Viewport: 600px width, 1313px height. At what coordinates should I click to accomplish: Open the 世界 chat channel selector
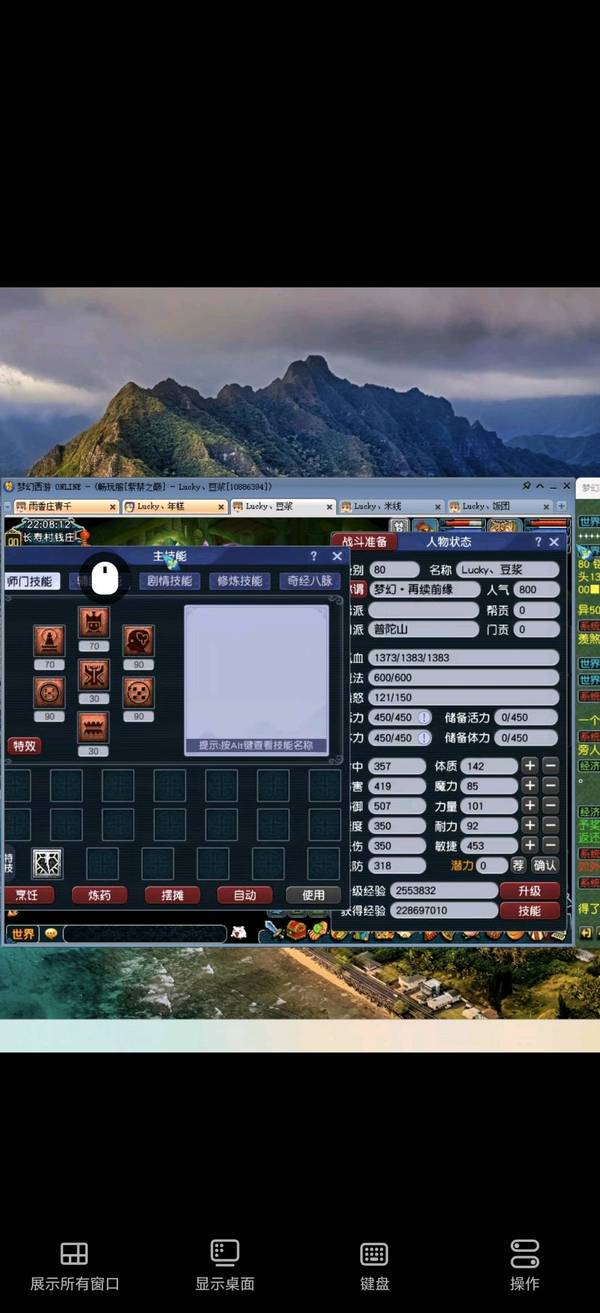[x=22, y=933]
